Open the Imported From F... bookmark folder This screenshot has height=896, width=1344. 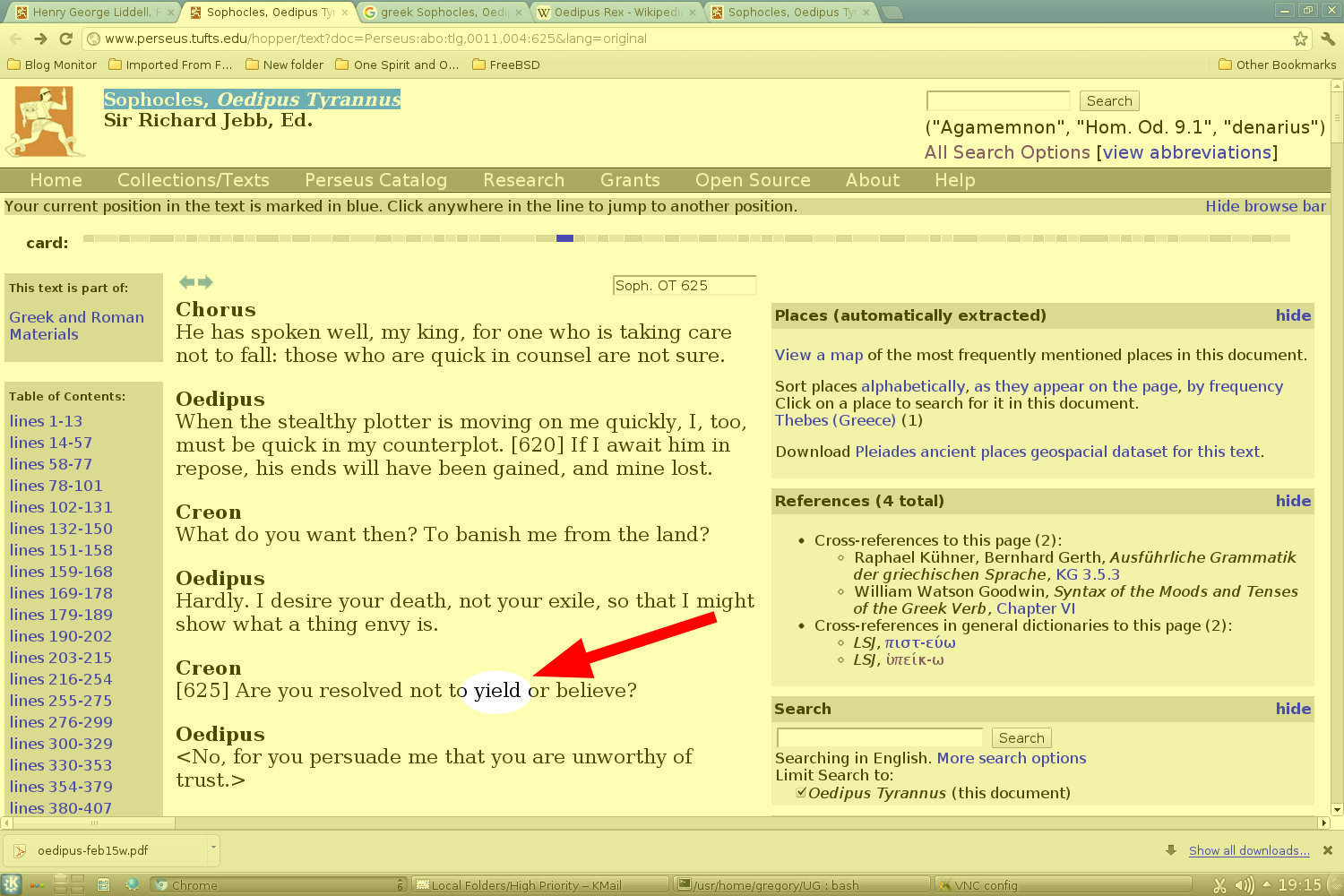[x=170, y=65]
